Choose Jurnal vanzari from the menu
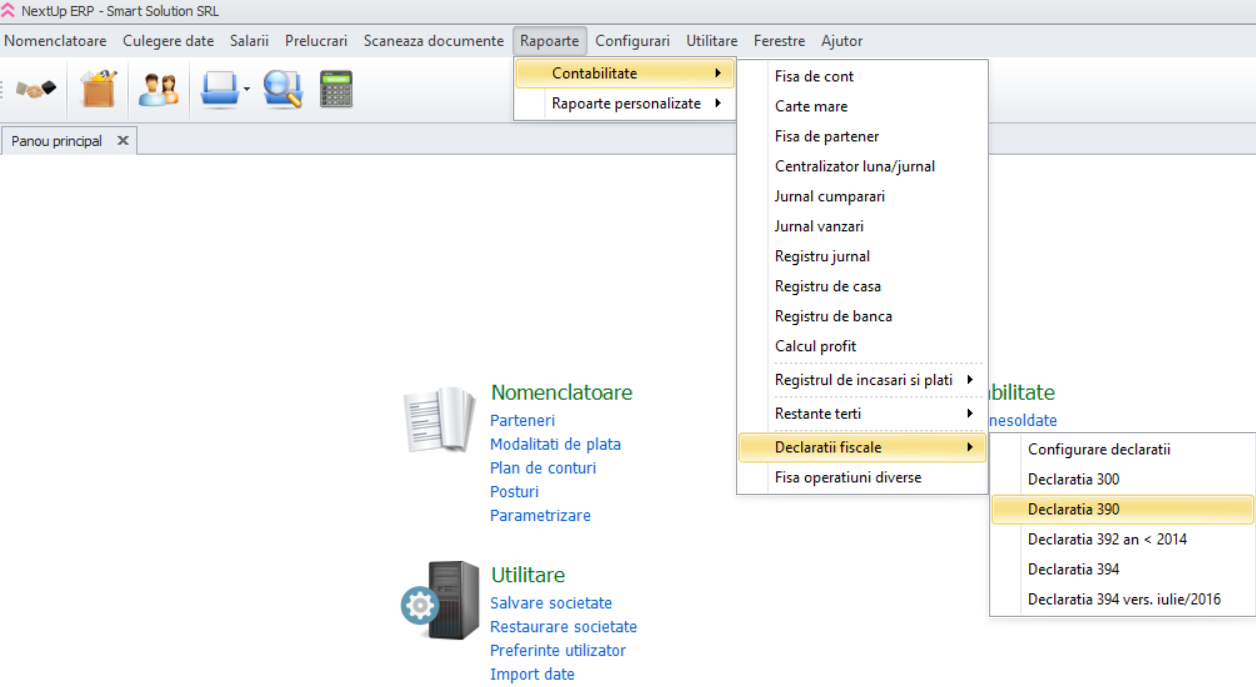Image resolution: width=1256 pixels, height=687 pixels. coord(819,226)
